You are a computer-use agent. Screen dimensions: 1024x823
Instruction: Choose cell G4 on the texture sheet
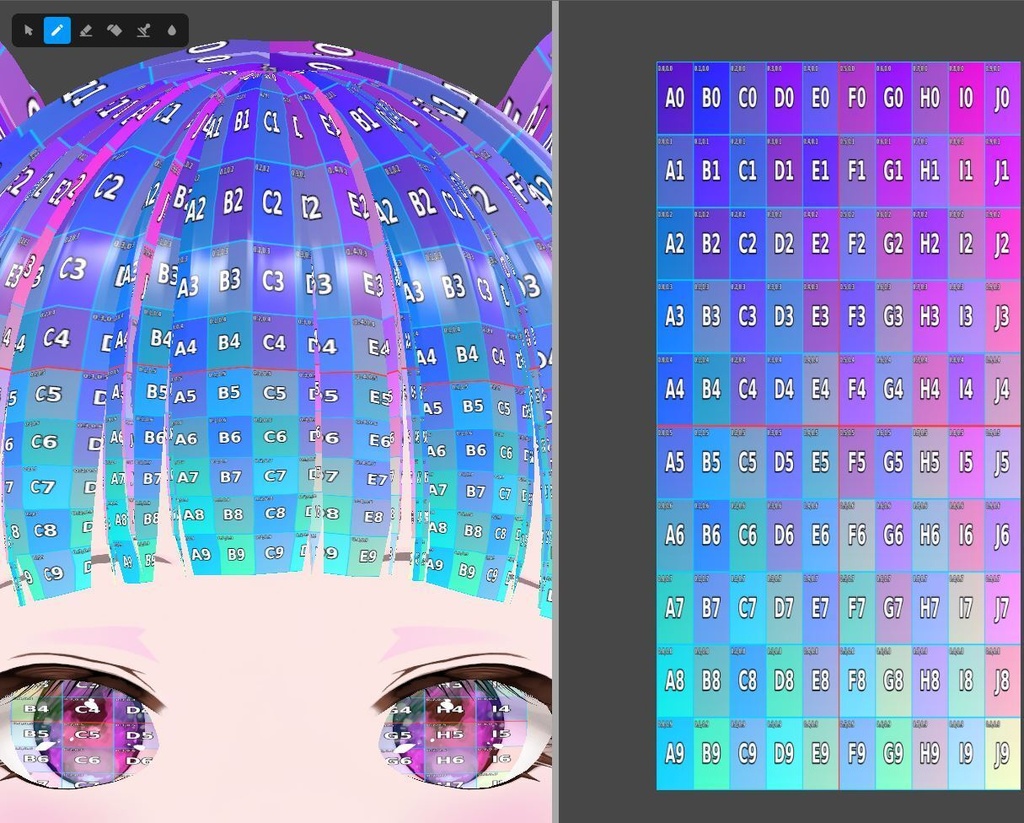pyautogui.click(x=893, y=390)
